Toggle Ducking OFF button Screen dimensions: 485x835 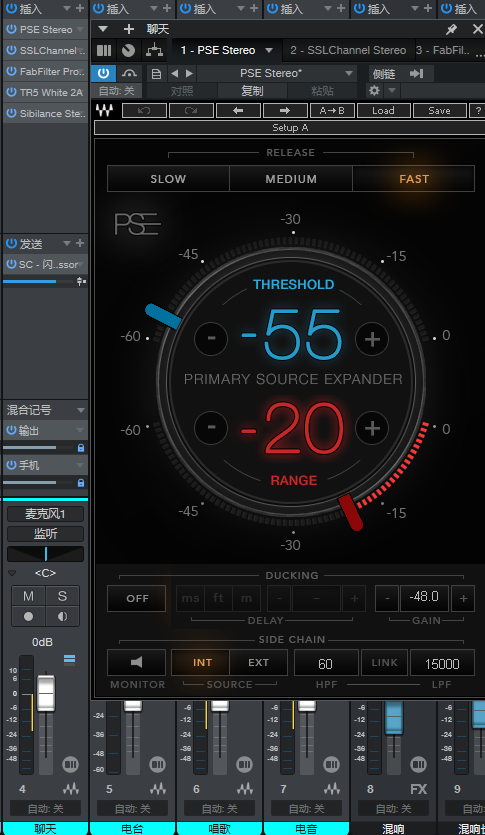tap(137, 599)
